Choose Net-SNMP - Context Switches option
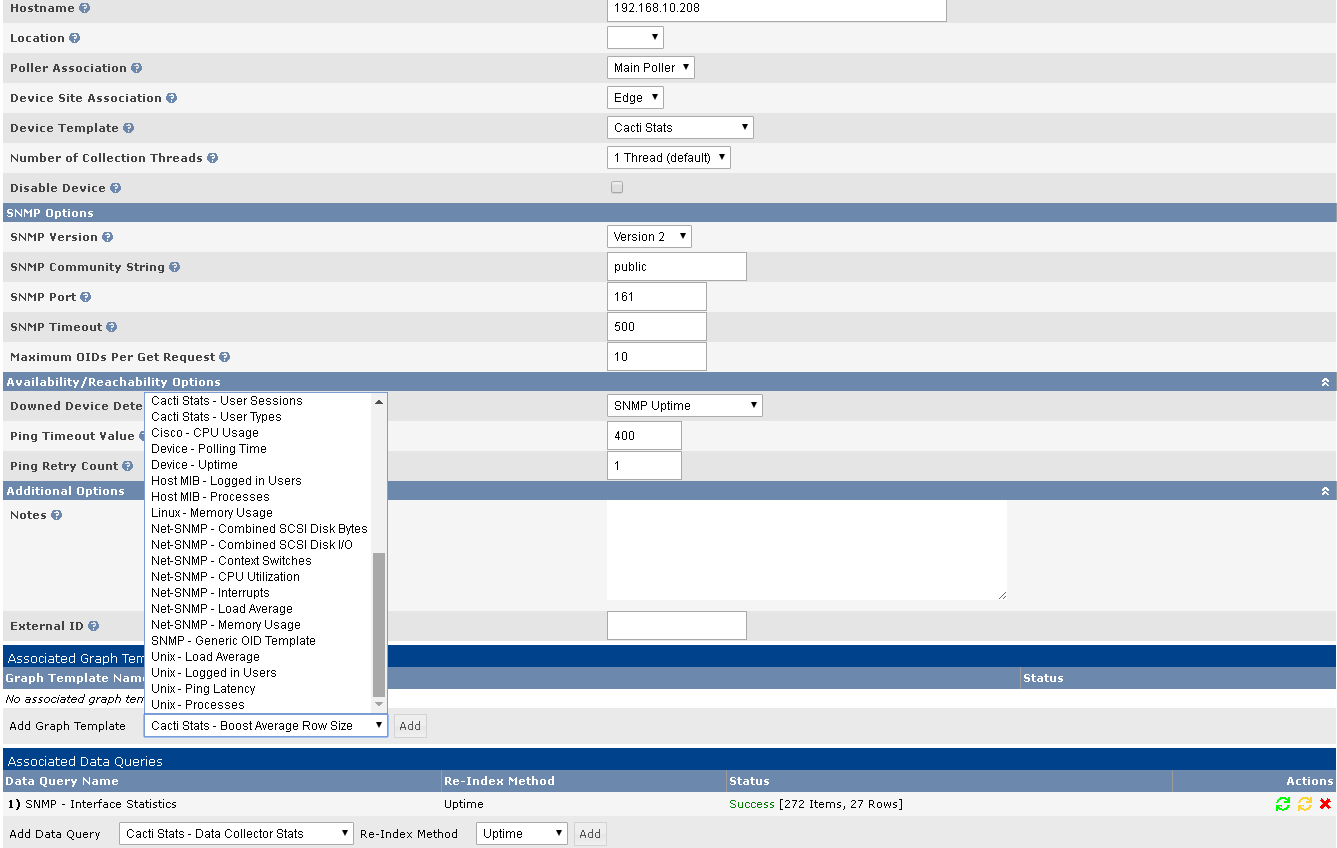Screen dimensions: 1337x848 tap(258, 561)
